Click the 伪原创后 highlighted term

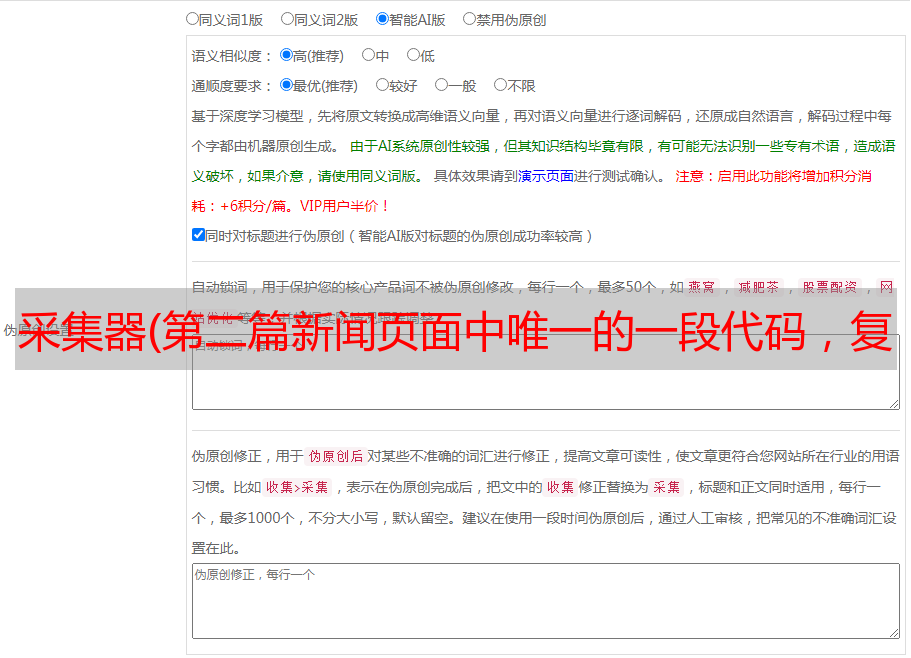(x=336, y=456)
